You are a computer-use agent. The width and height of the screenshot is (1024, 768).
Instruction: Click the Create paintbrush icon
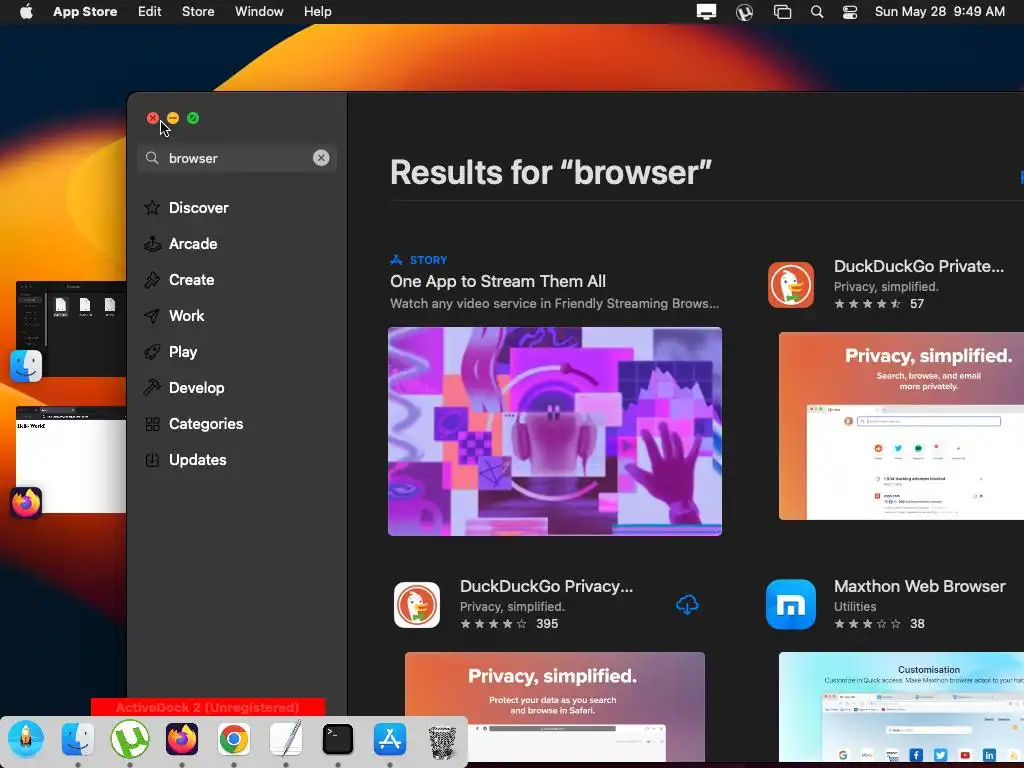tap(152, 280)
